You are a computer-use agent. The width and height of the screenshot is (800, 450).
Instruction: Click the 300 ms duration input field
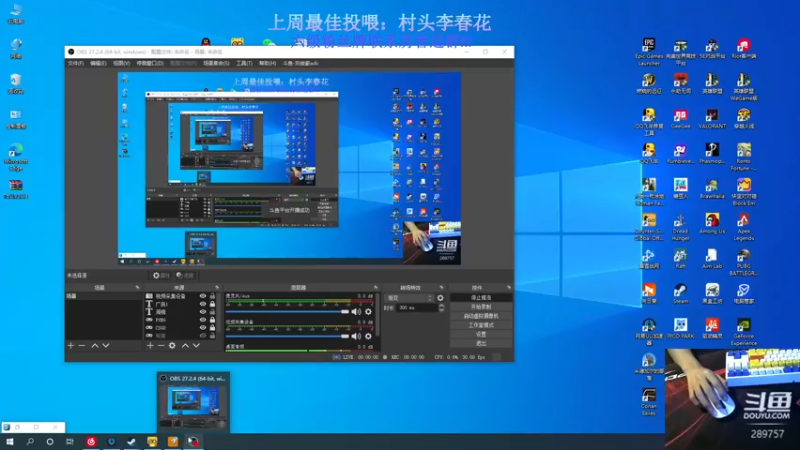pos(416,308)
